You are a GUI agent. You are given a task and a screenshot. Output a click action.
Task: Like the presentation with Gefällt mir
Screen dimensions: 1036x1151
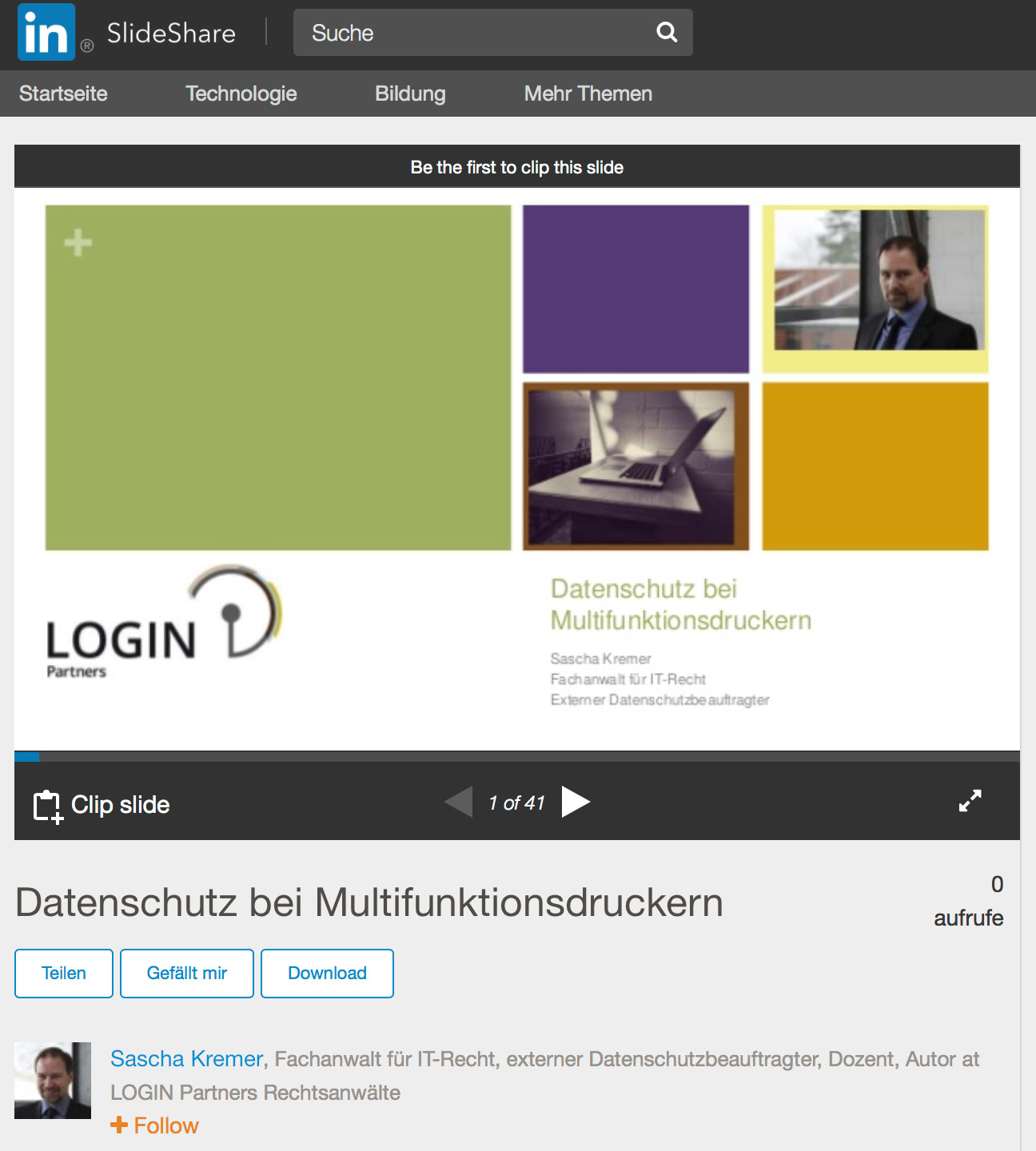pos(186,974)
